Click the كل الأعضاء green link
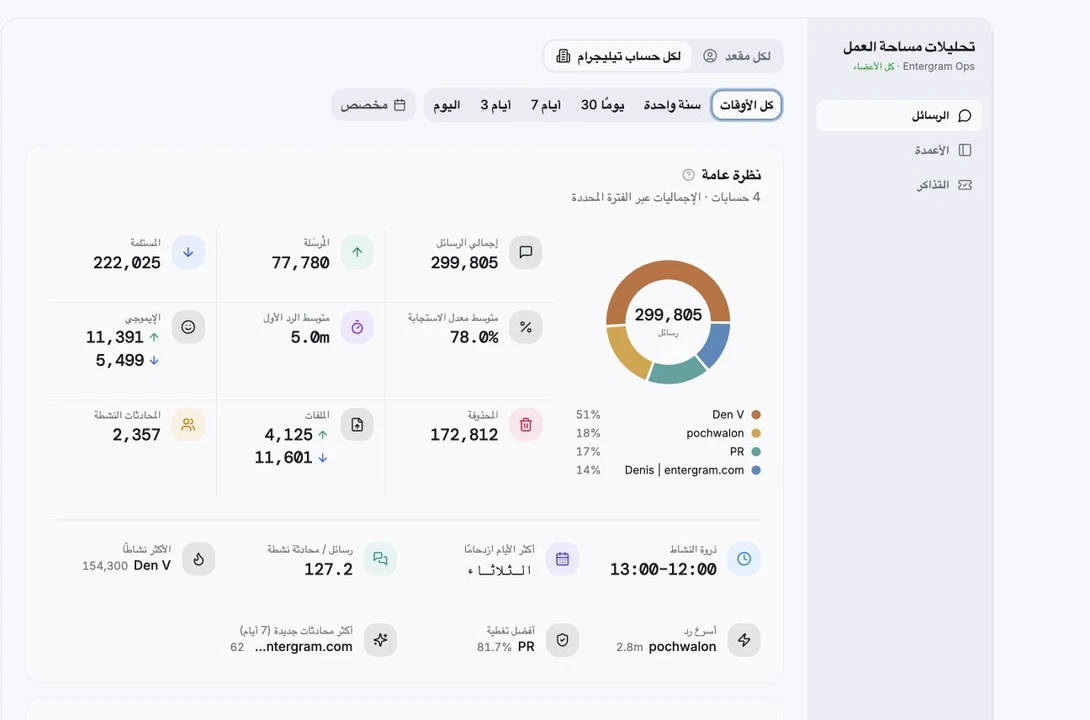 click(x=874, y=67)
